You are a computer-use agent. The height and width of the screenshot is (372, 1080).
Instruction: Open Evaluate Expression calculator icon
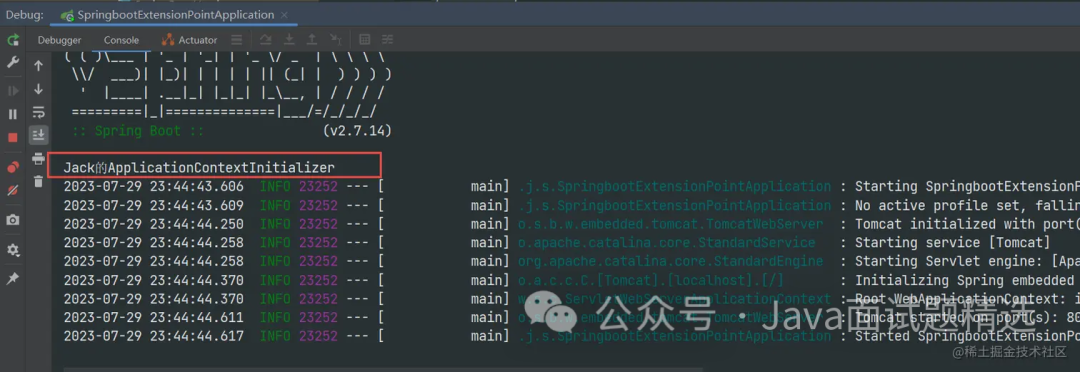pos(365,40)
